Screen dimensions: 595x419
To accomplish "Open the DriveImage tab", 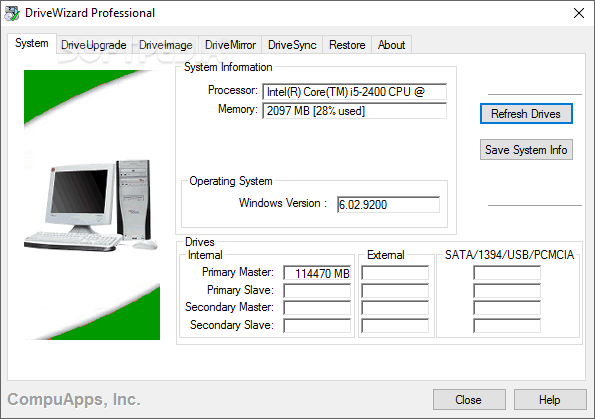I will pyautogui.click(x=165, y=45).
